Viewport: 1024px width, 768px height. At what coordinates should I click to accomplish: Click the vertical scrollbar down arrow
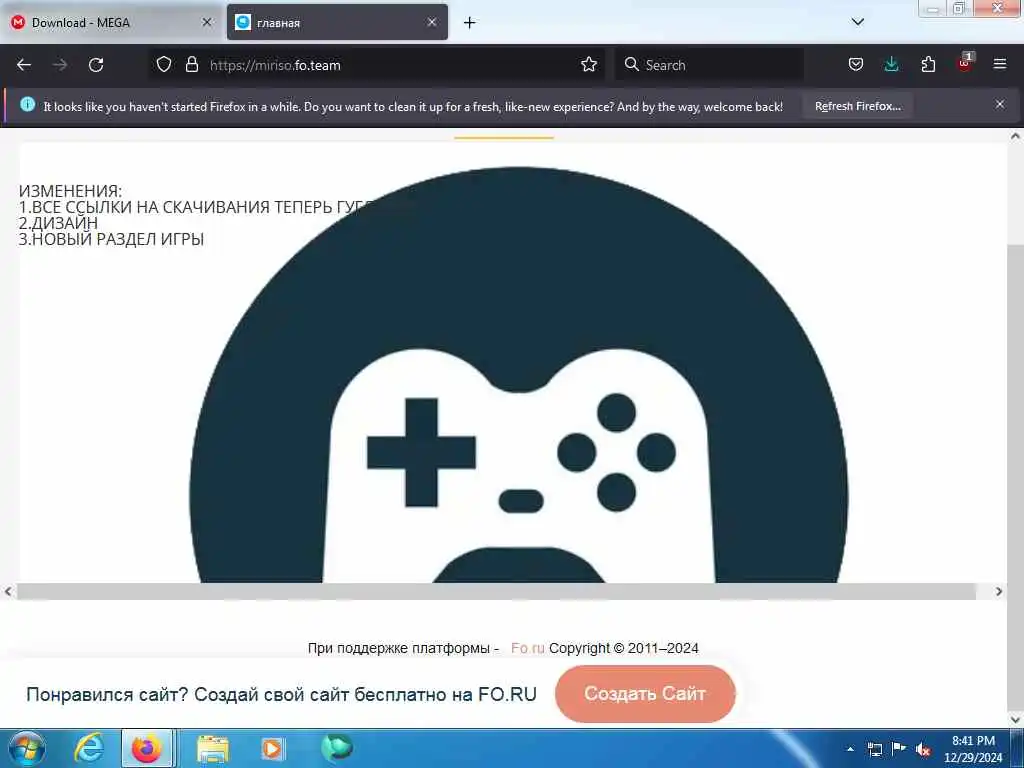coord(1016,720)
